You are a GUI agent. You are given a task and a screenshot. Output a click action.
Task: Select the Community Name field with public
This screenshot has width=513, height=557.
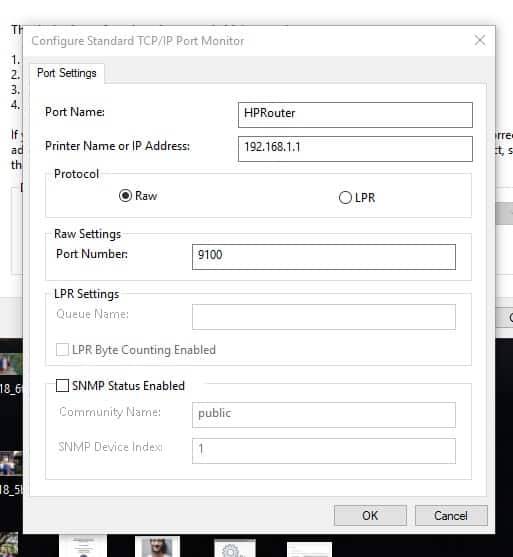(324, 415)
